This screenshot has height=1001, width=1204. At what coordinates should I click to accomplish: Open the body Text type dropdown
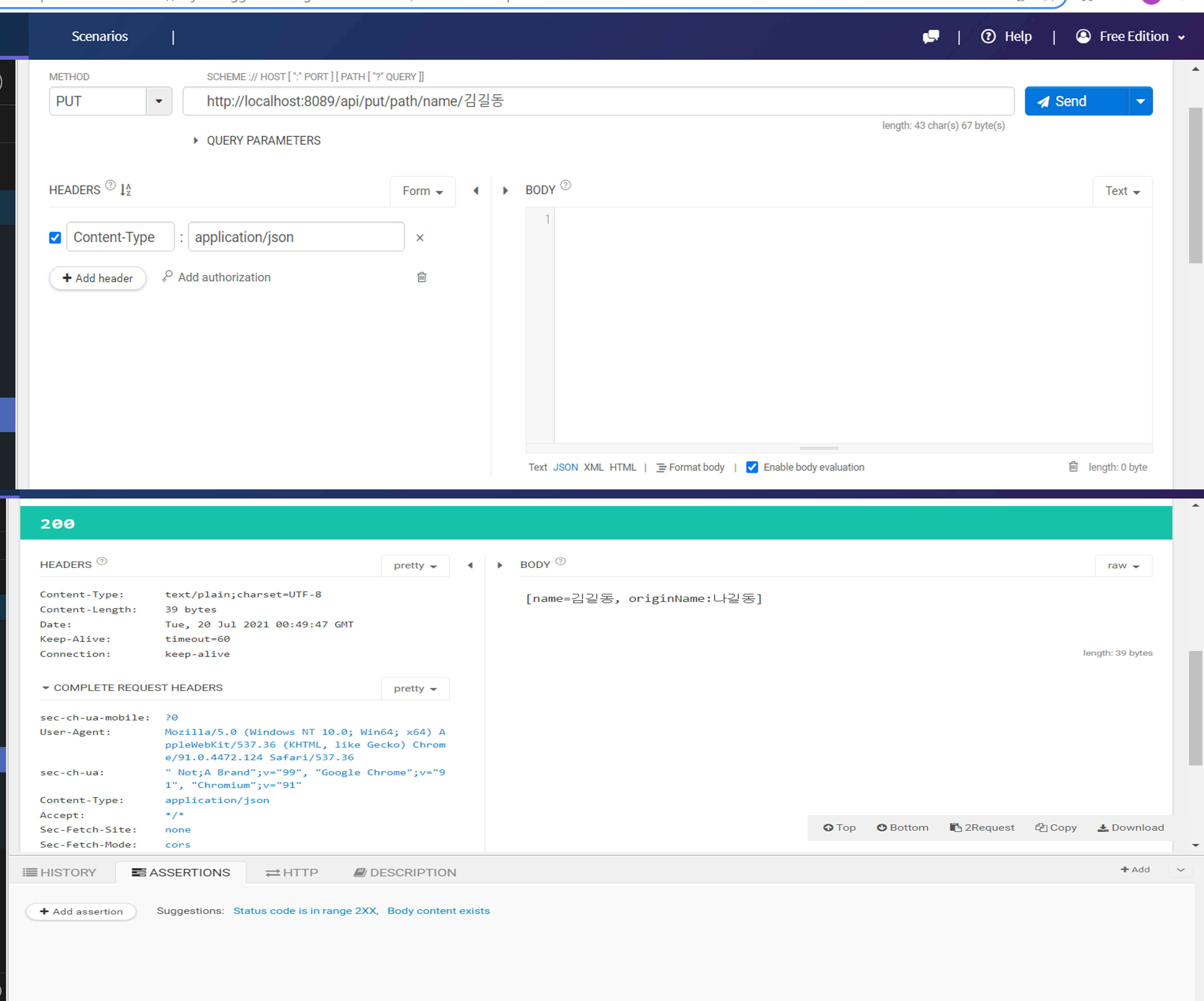[1123, 191]
